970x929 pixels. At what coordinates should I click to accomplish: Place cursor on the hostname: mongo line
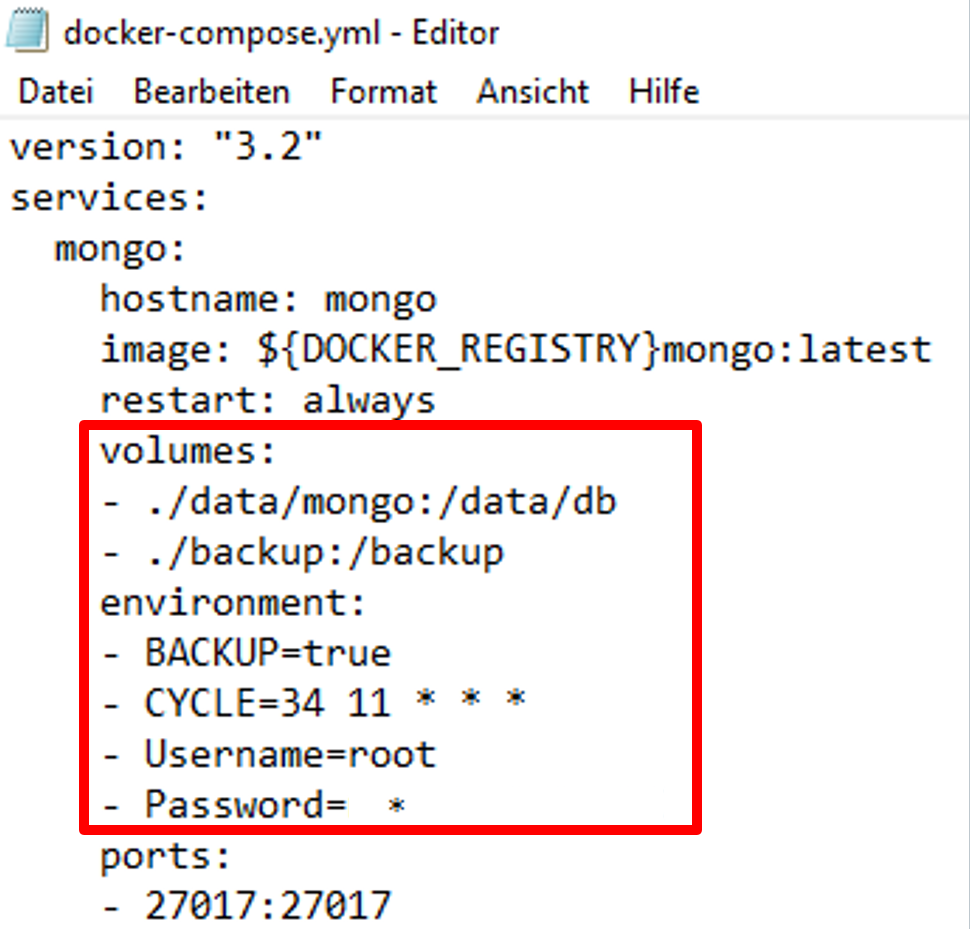point(268,299)
